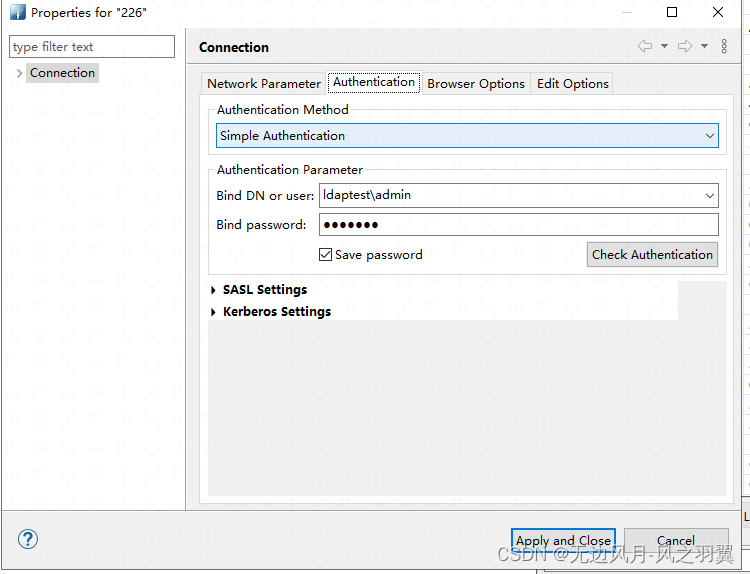Open the back history dropdown arrow

pyautogui.click(x=664, y=46)
